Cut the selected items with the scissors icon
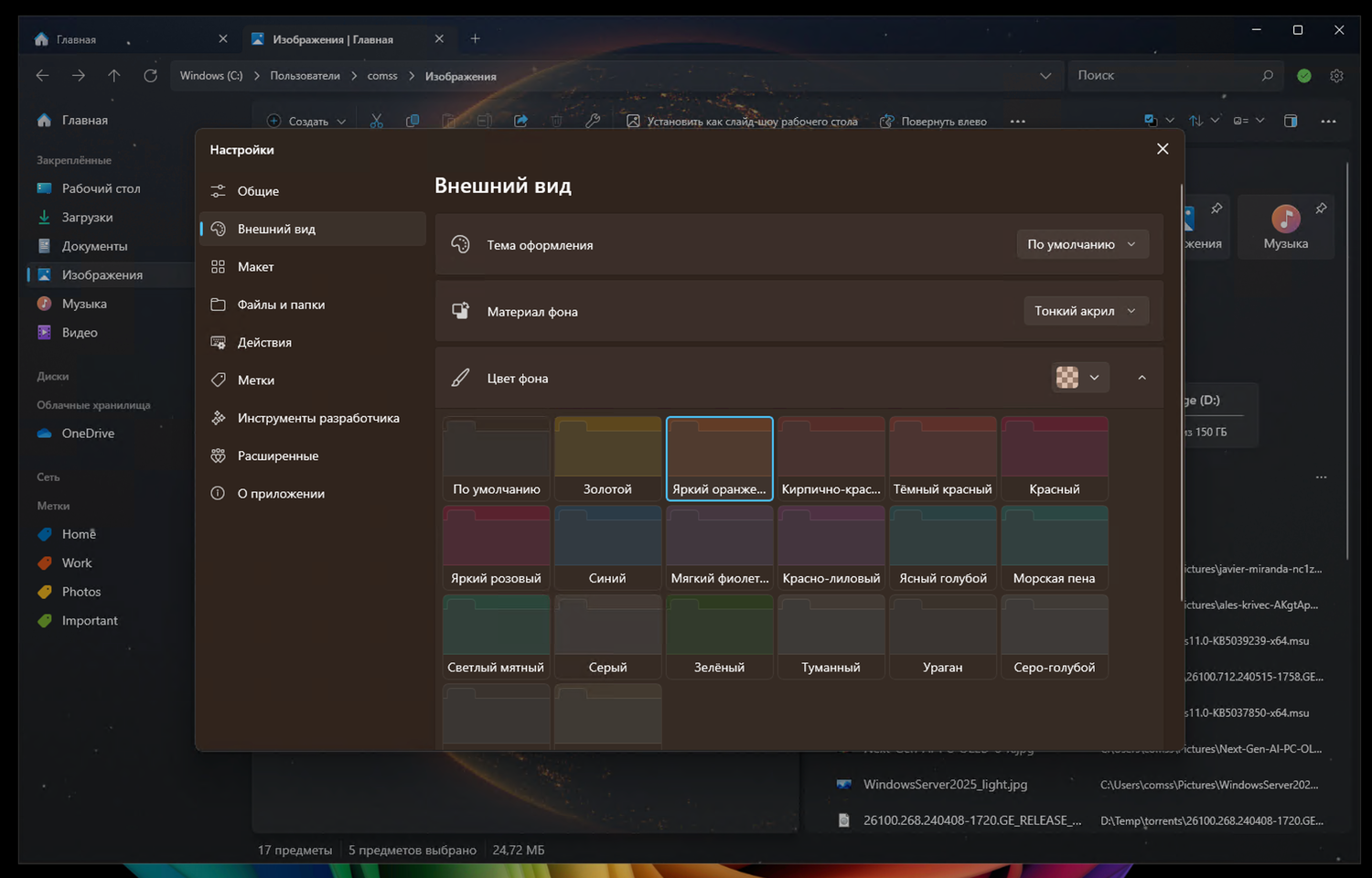This screenshot has width=1372, height=878. [376, 121]
